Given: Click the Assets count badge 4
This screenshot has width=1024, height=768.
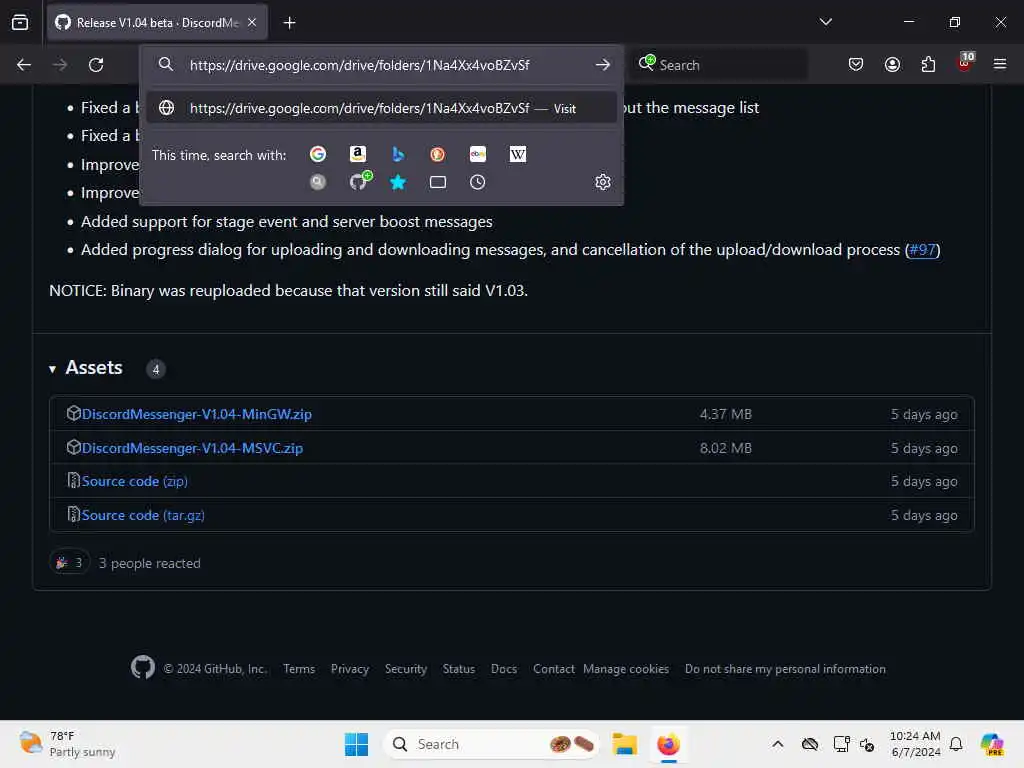Looking at the screenshot, I should [155, 370].
